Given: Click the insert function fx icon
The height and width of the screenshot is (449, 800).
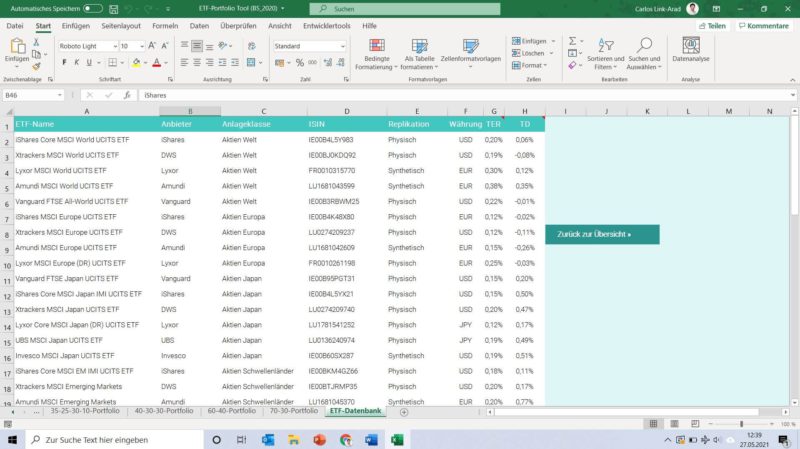Looking at the screenshot, I should tap(127, 95).
